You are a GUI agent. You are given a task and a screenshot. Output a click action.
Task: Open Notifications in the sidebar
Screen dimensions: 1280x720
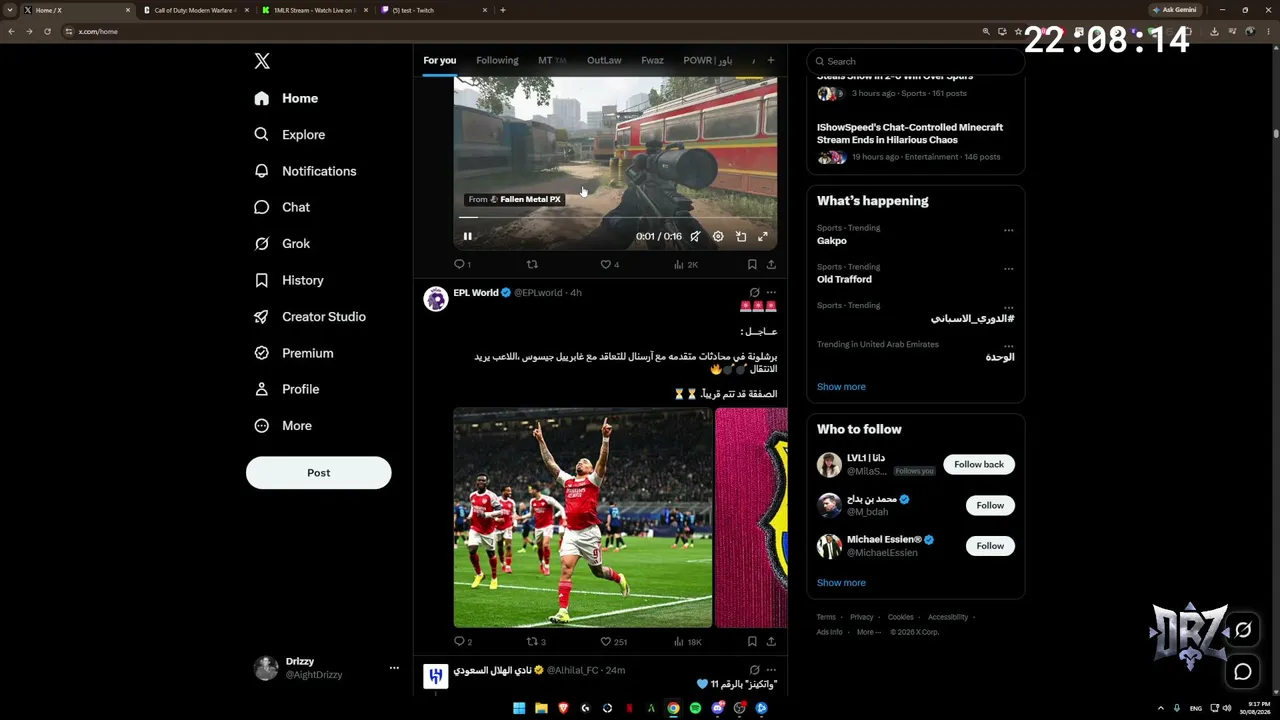305,171
